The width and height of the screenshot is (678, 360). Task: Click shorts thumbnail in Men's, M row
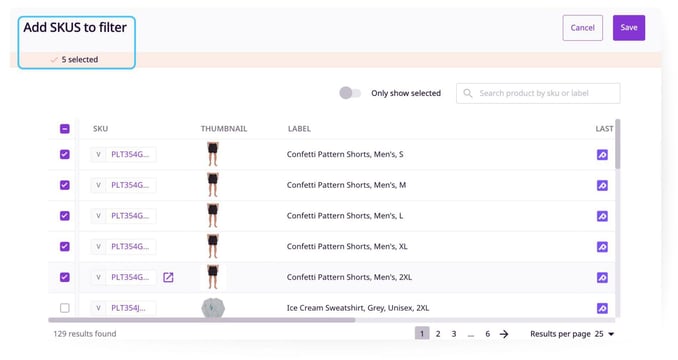coord(213,185)
